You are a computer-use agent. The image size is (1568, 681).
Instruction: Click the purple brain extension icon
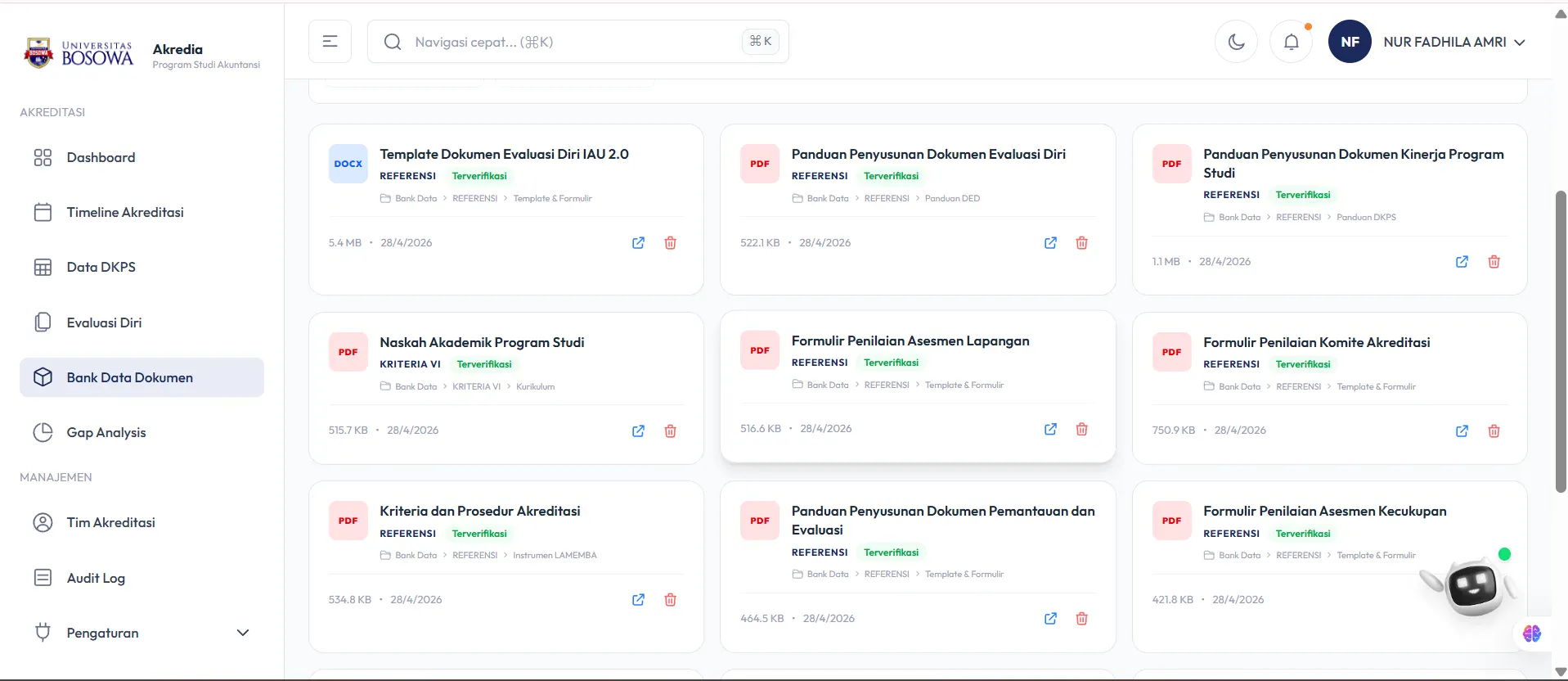(1532, 634)
